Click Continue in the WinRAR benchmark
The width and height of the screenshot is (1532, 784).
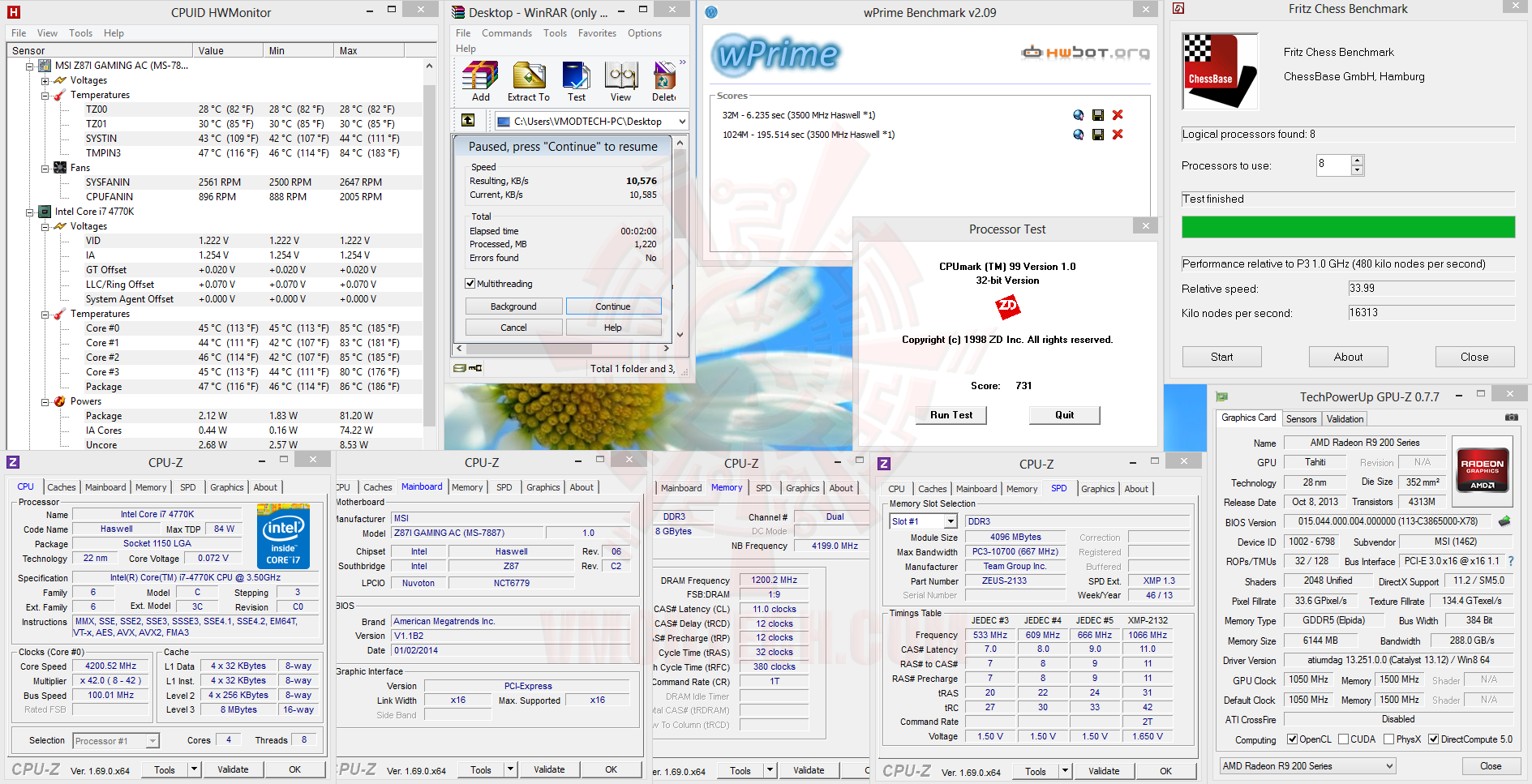pyautogui.click(x=613, y=306)
